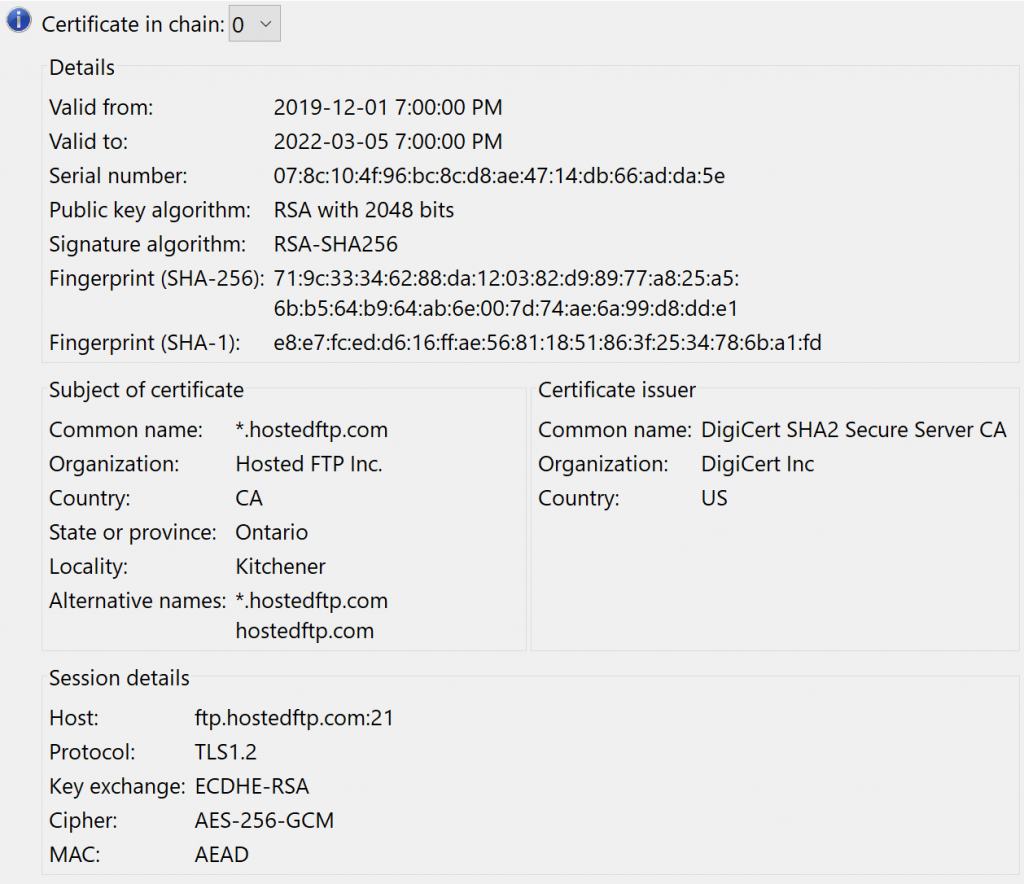Click the RSA-SHA256 signature algorithm value
This screenshot has width=1024, height=884.
pyautogui.click(x=336, y=244)
